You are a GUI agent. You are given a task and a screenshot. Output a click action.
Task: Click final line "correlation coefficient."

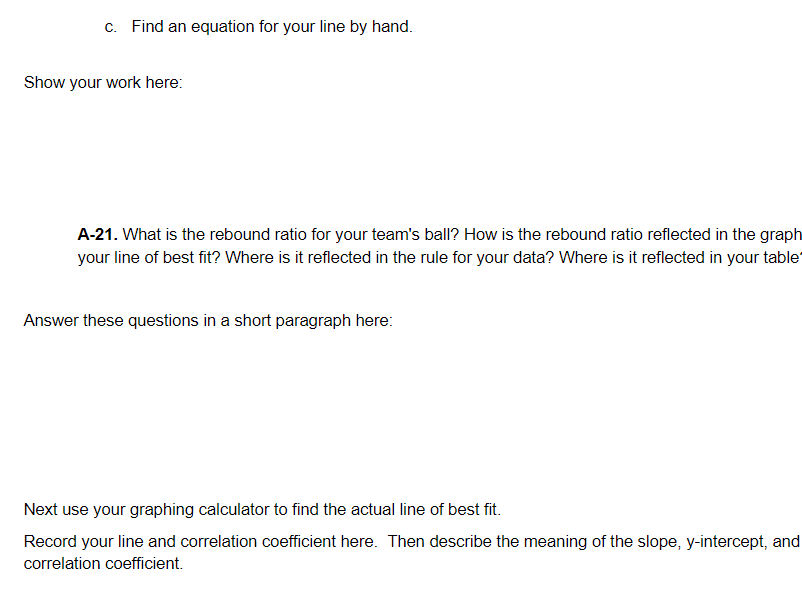(x=103, y=563)
